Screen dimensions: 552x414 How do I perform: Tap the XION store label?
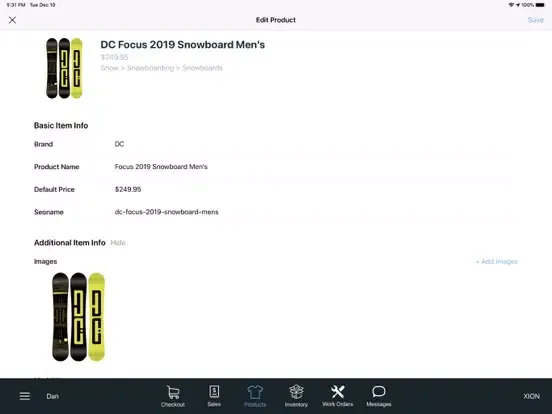pos(531,396)
